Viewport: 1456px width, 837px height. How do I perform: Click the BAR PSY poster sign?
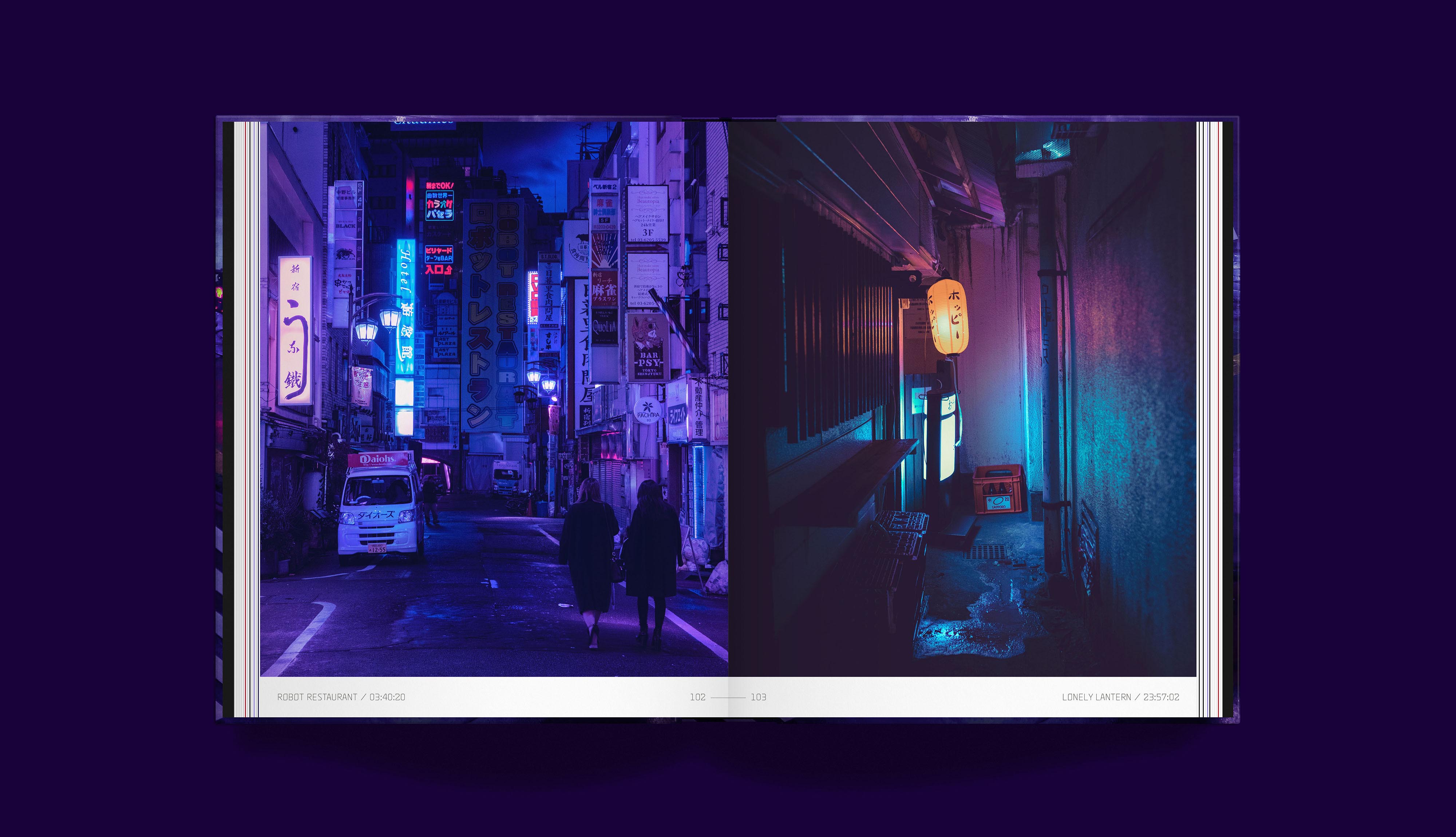tap(648, 347)
